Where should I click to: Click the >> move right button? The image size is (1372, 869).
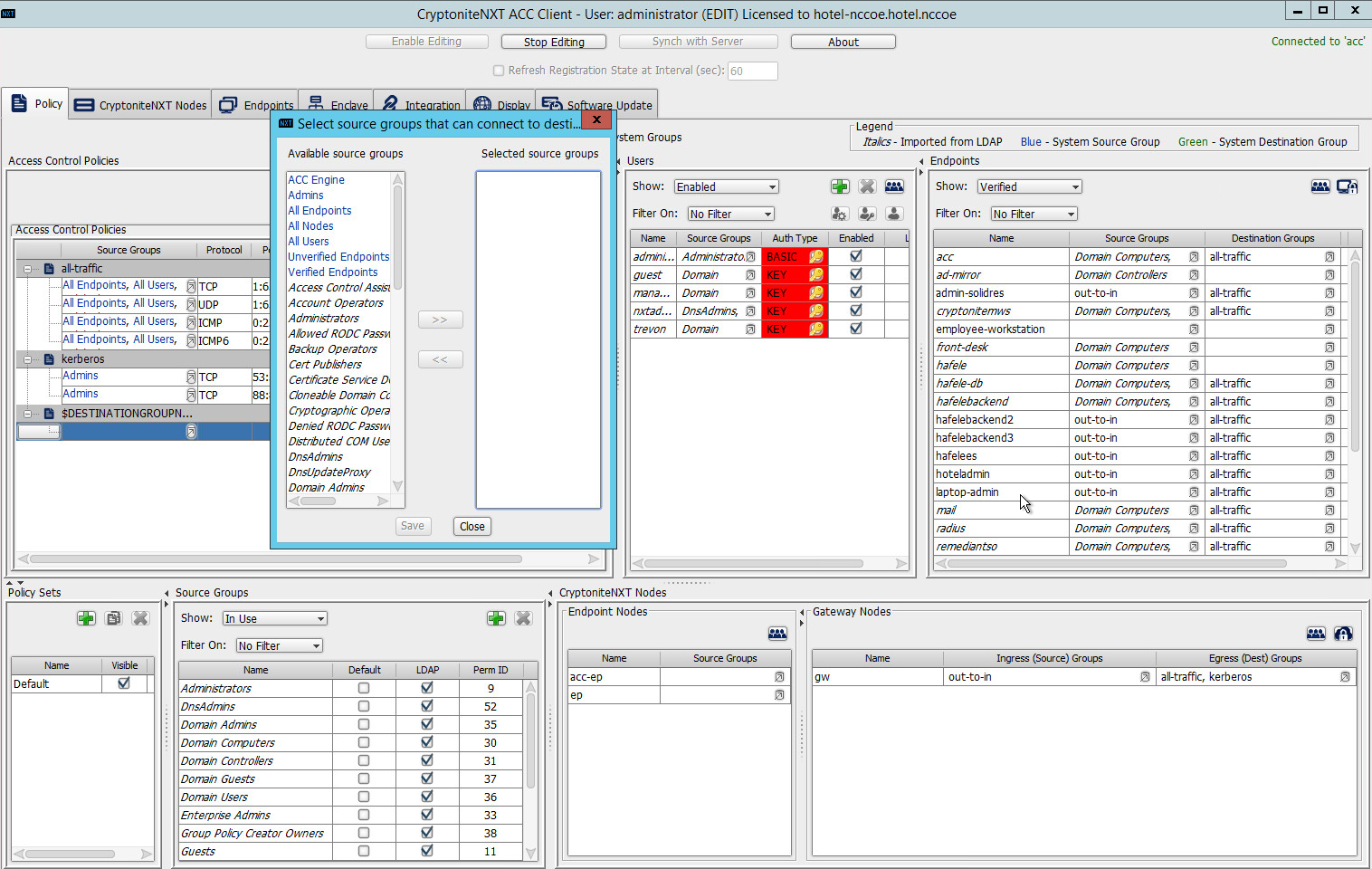pyautogui.click(x=440, y=320)
